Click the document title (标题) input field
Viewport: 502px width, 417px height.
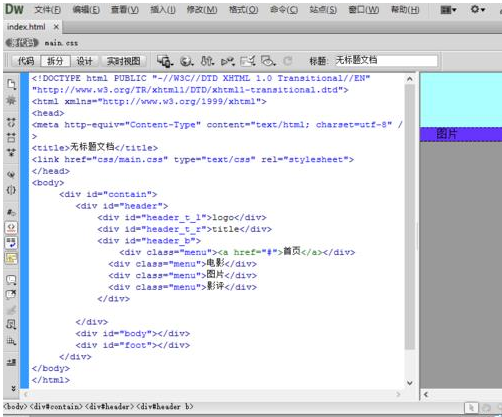pyautogui.click(x=386, y=61)
